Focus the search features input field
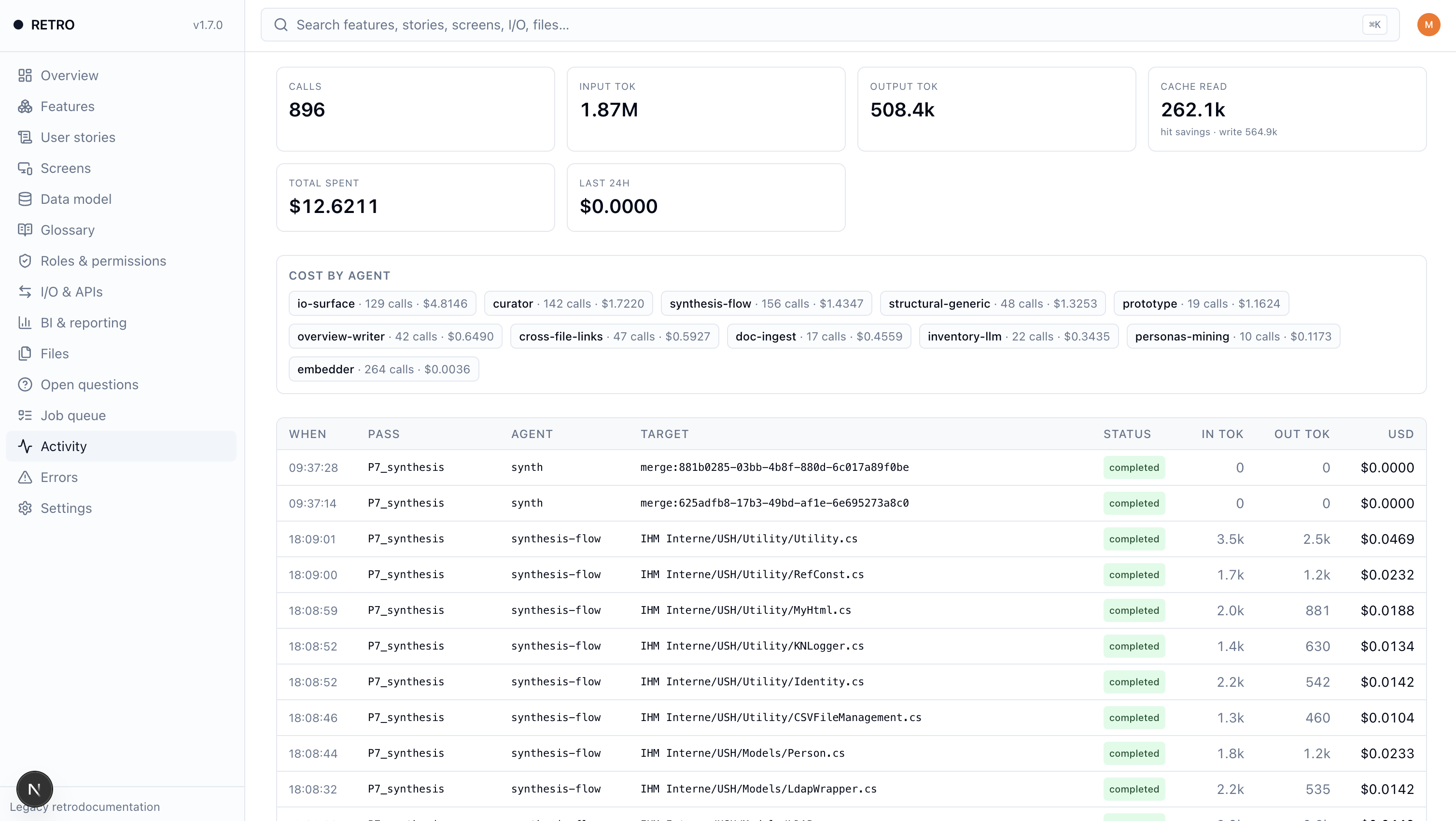Viewport: 1456px width, 821px height. tap(830, 24)
